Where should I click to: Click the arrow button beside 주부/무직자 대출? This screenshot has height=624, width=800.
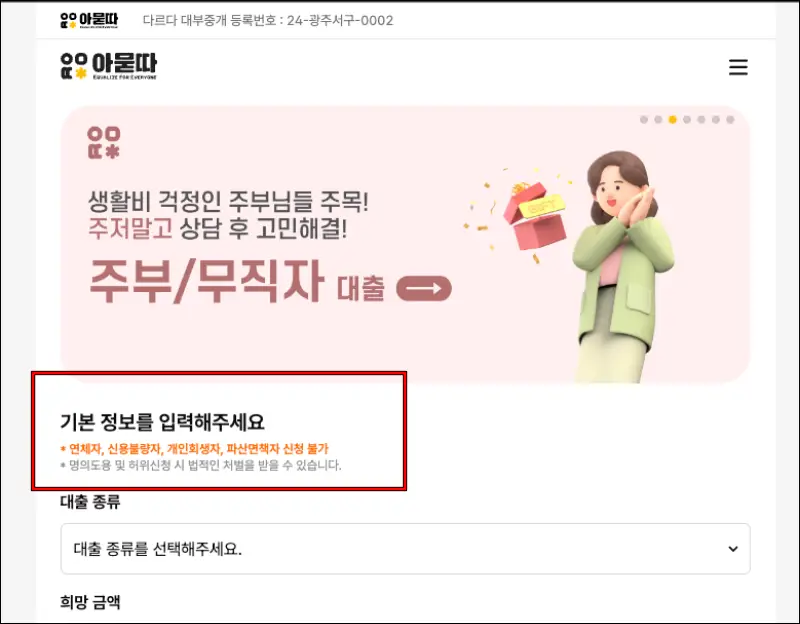(424, 289)
